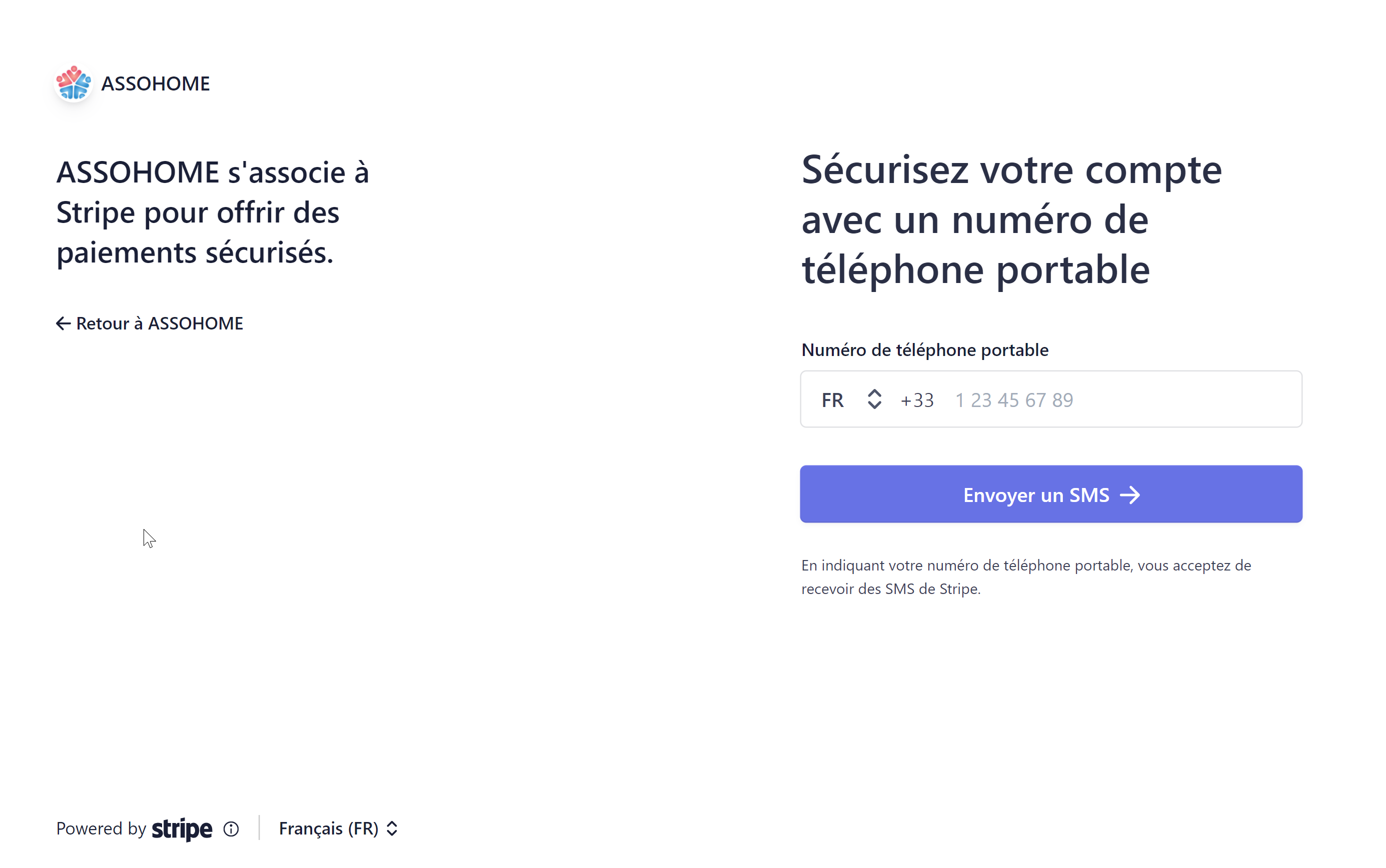Click the Numéro de téléphone portable label
1386x868 pixels.
(x=924, y=349)
